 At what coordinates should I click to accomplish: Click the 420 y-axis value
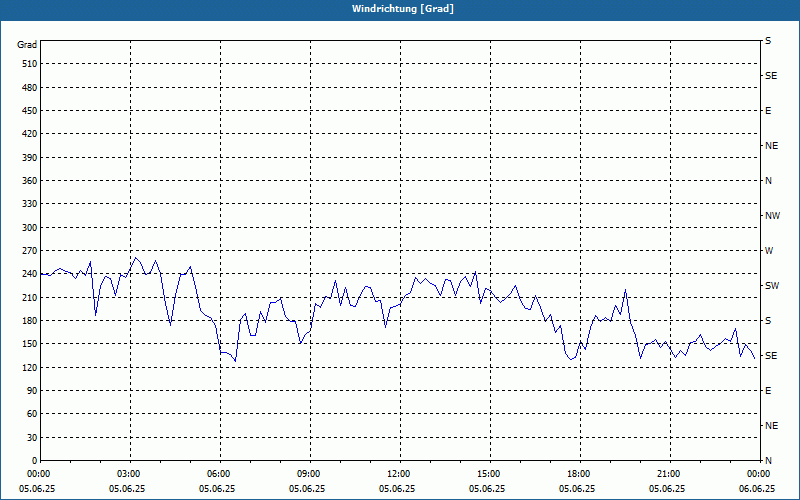tap(30, 134)
